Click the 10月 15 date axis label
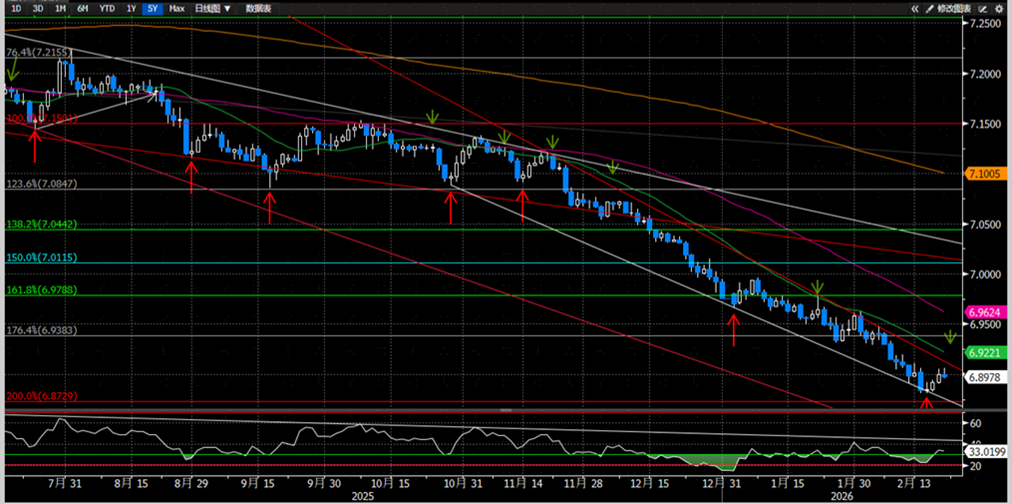Image resolution: width=1012 pixels, height=504 pixels. coord(388,482)
